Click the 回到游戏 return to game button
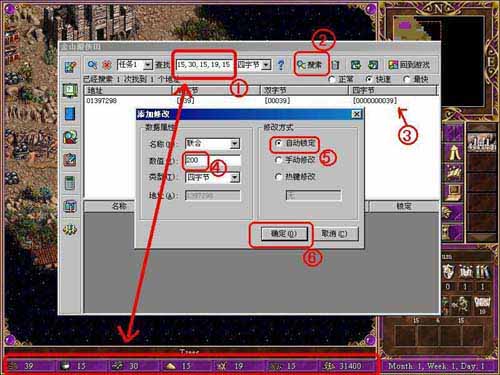 409,65
